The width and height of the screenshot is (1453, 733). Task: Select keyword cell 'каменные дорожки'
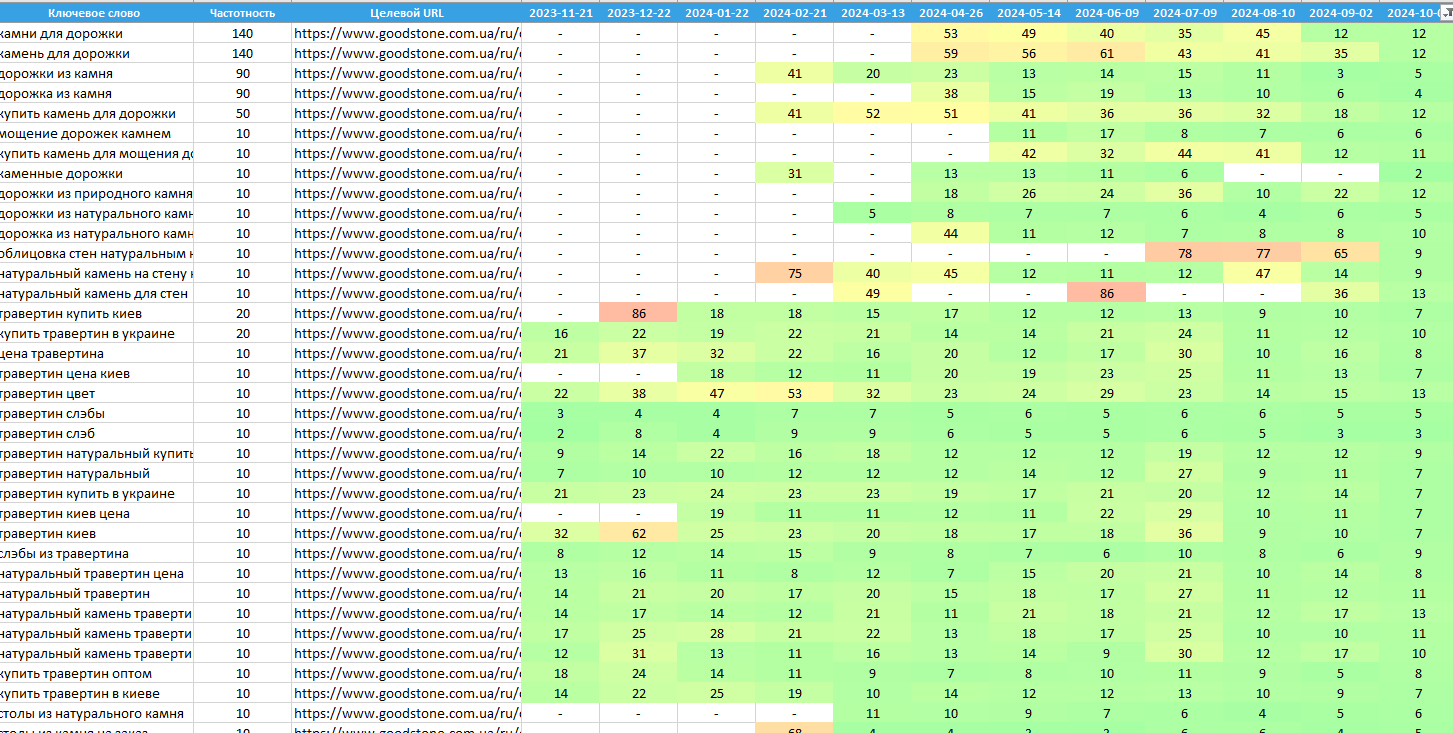[x=97, y=174]
